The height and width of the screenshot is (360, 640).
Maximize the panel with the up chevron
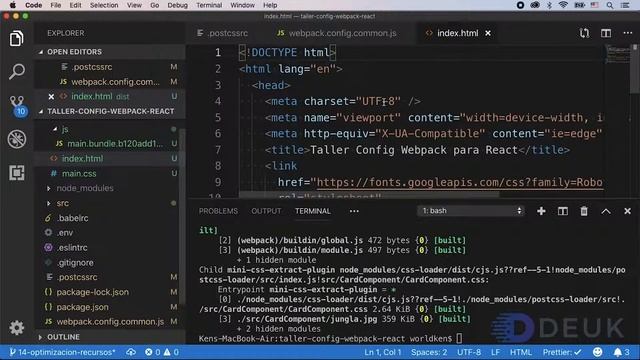[606, 211]
